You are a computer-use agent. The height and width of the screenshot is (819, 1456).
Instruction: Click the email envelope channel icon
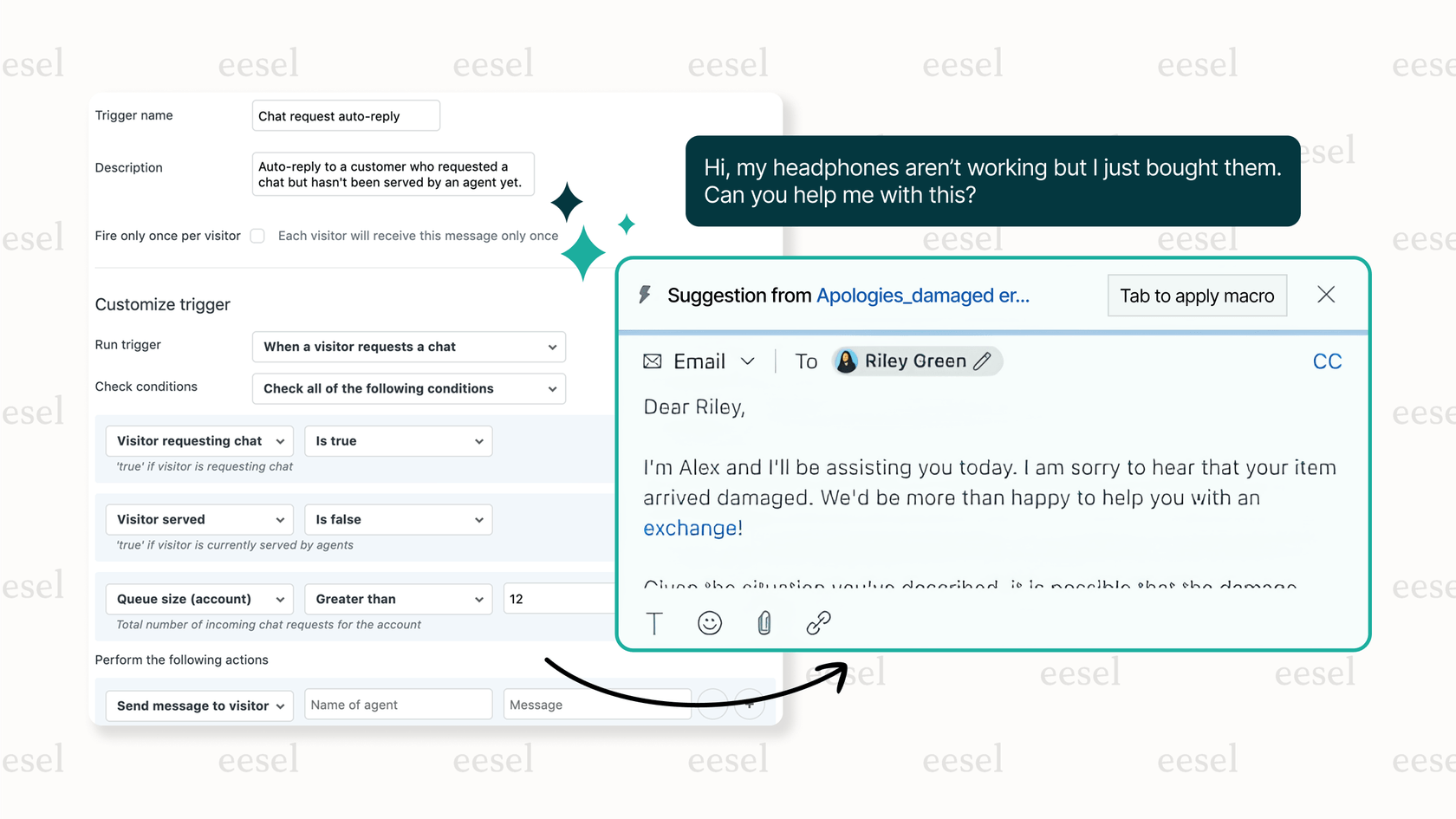pyautogui.click(x=652, y=361)
